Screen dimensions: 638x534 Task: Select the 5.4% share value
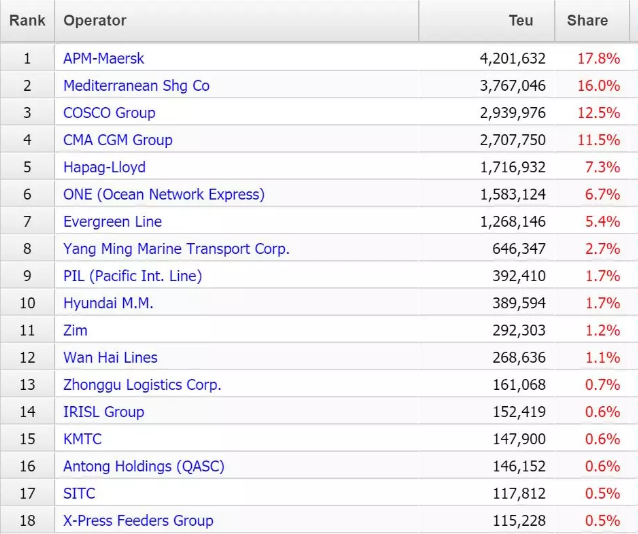[x=603, y=222]
